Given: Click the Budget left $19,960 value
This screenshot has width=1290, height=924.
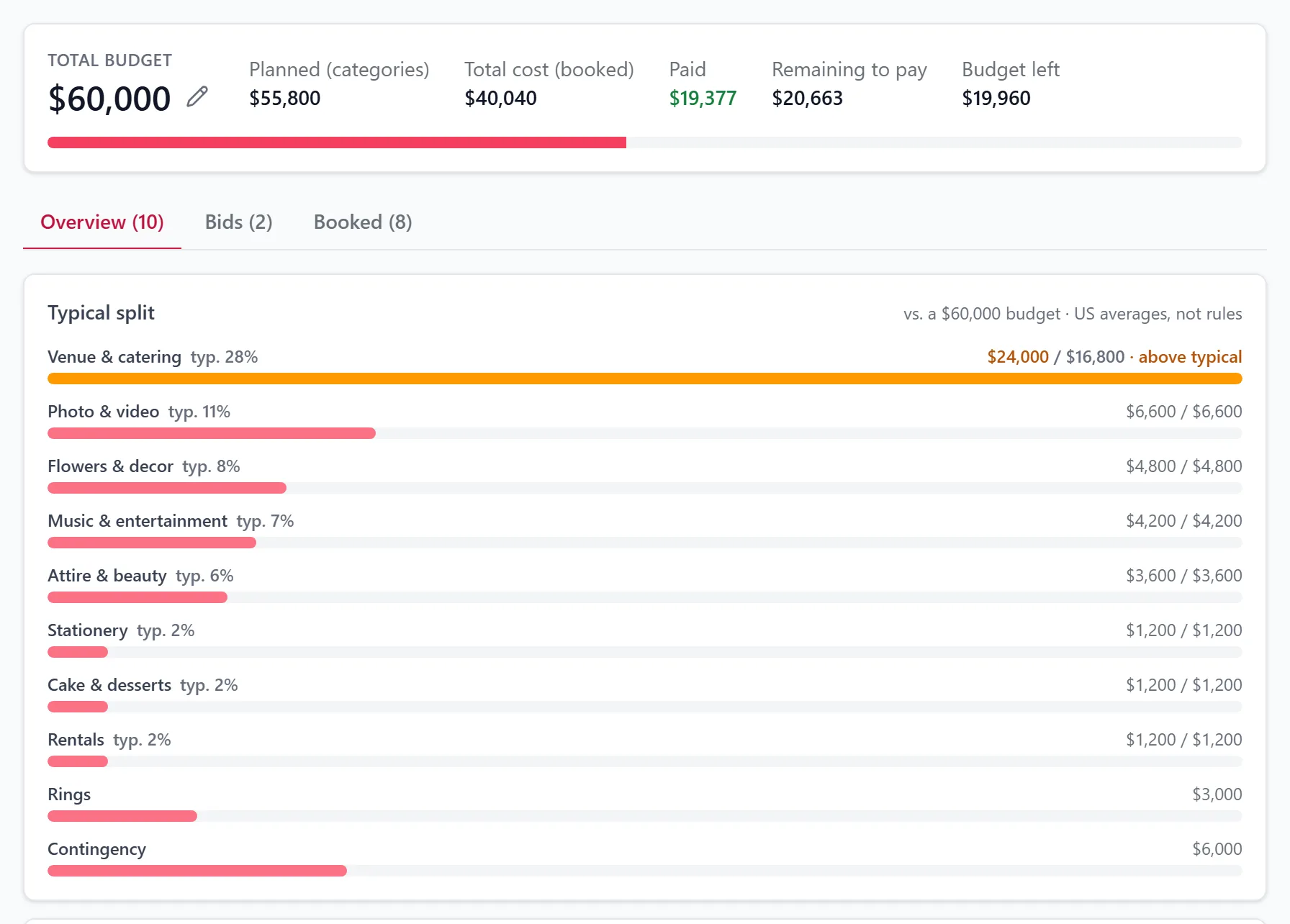Looking at the screenshot, I should tap(996, 98).
